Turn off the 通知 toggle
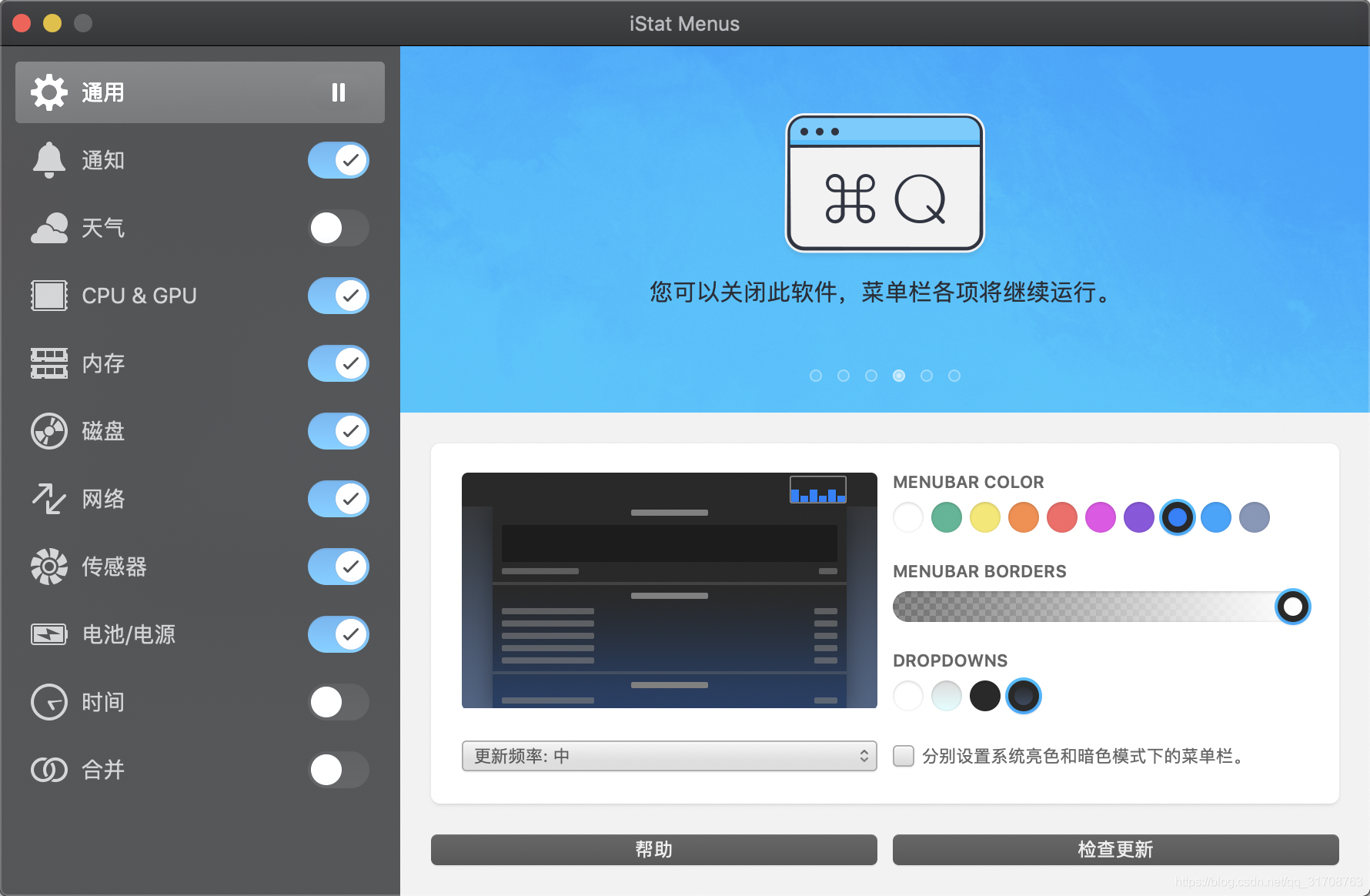The width and height of the screenshot is (1370, 896). click(339, 160)
